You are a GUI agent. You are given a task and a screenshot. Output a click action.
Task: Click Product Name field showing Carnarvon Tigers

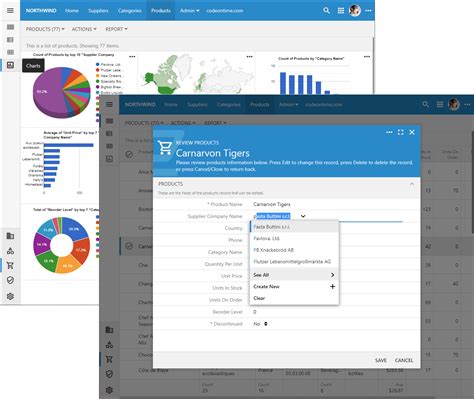click(328, 204)
